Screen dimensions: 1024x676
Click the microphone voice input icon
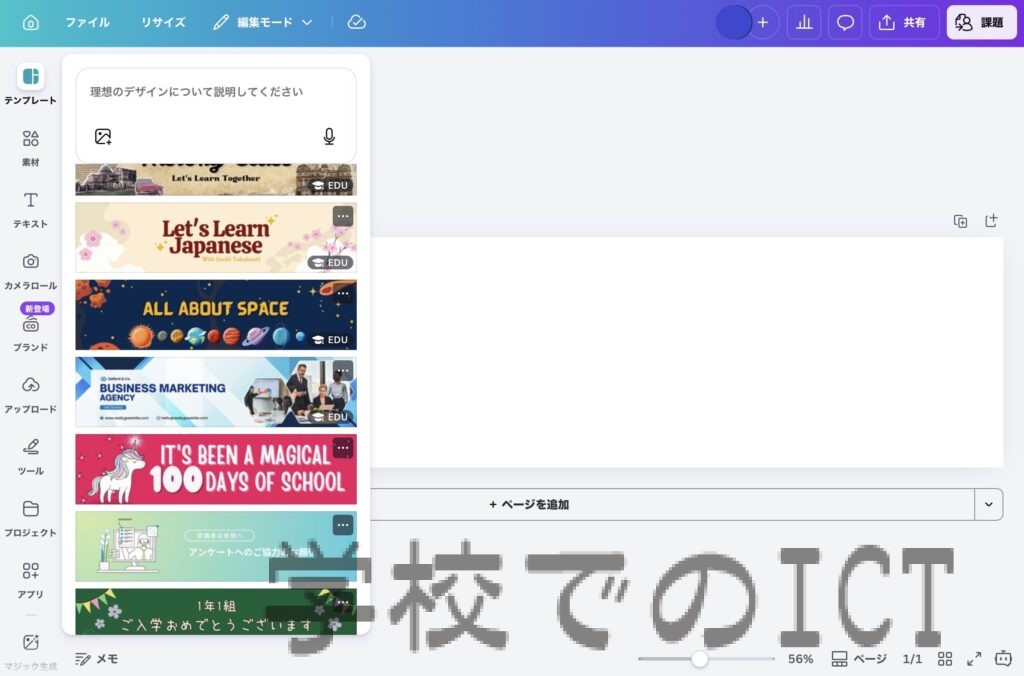329,137
